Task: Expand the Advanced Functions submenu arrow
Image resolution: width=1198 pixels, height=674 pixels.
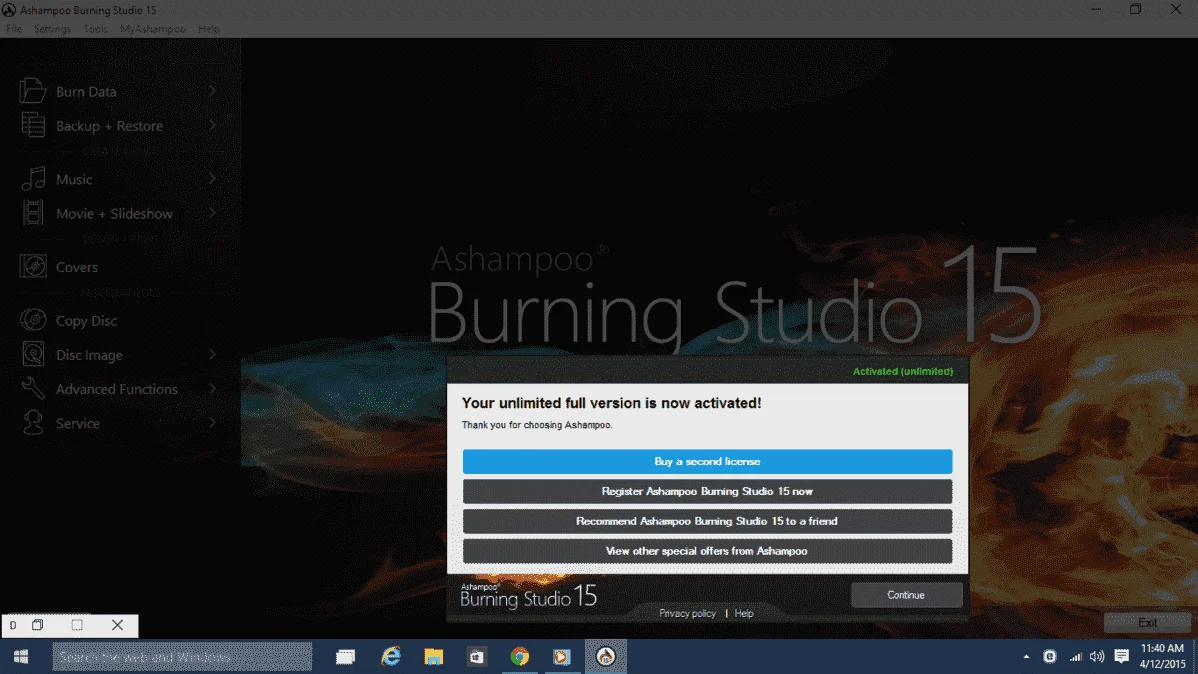Action: 212,389
